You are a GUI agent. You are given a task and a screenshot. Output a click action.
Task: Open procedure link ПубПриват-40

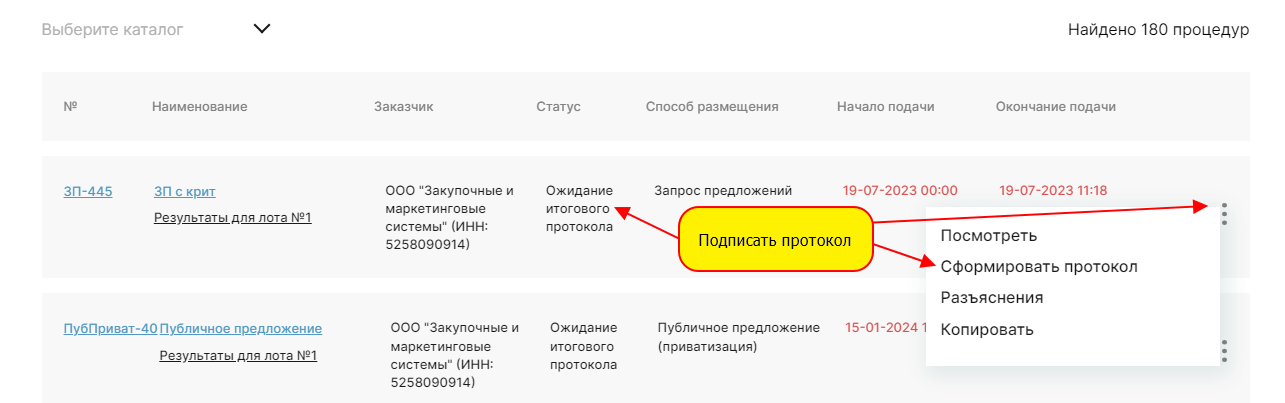click(110, 328)
